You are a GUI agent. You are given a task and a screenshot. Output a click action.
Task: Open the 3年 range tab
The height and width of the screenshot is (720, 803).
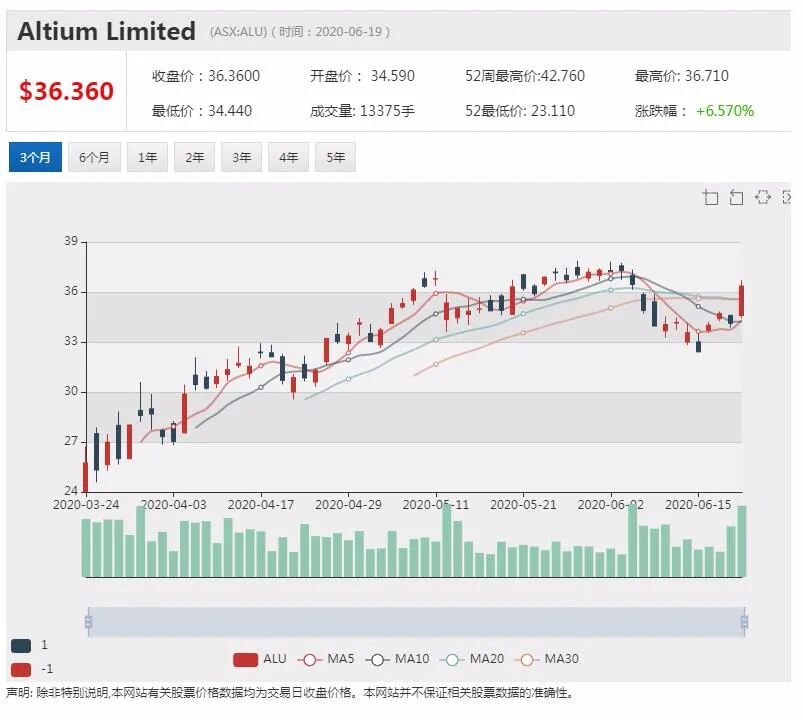click(242, 157)
